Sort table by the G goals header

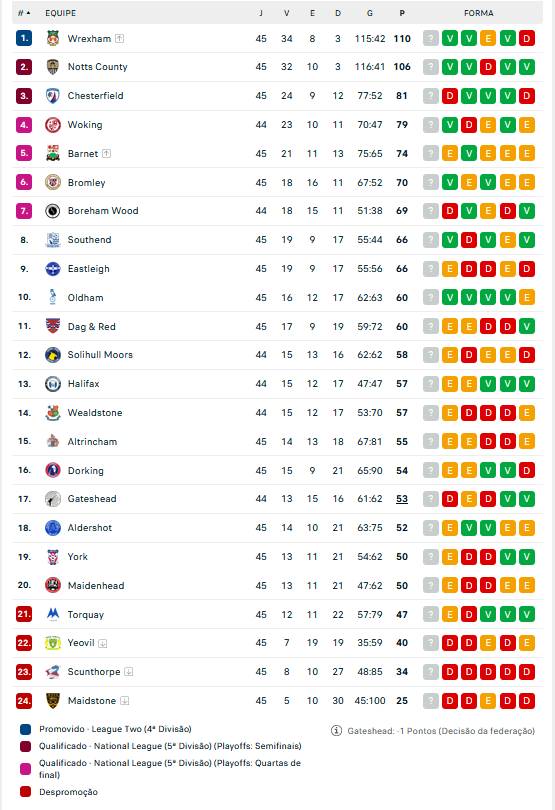[x=370, y=13]
